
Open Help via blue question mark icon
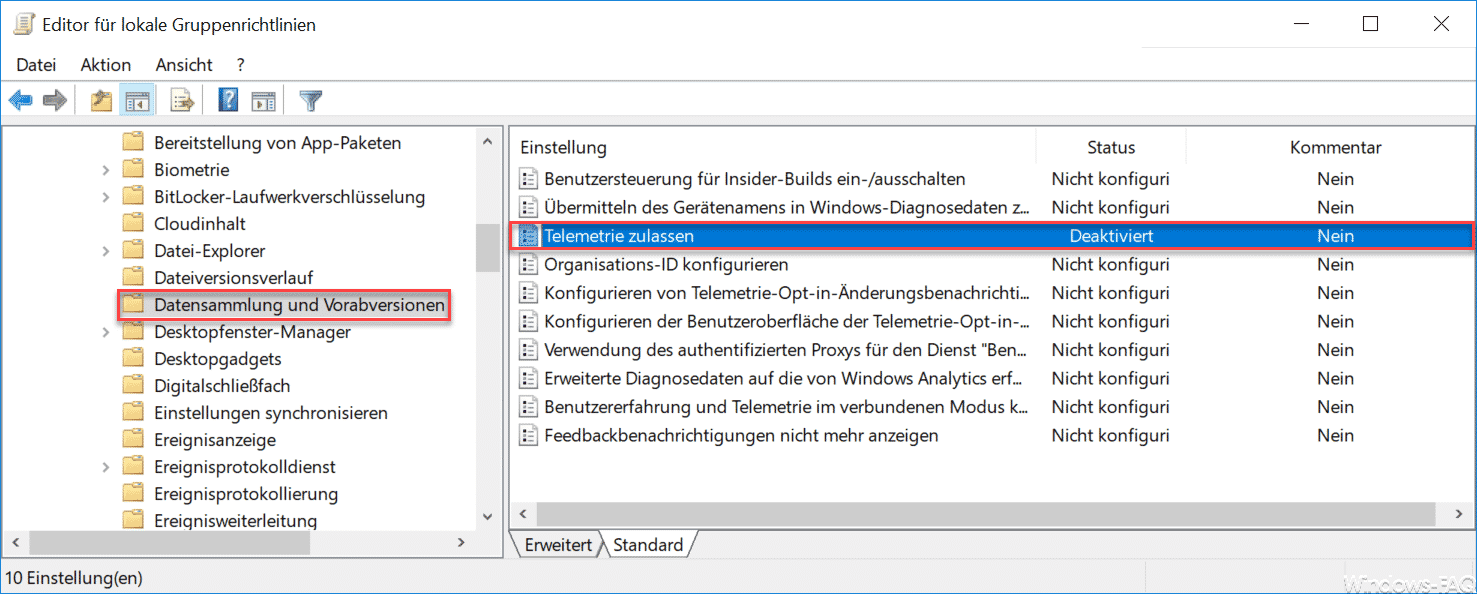click(228, 101)
